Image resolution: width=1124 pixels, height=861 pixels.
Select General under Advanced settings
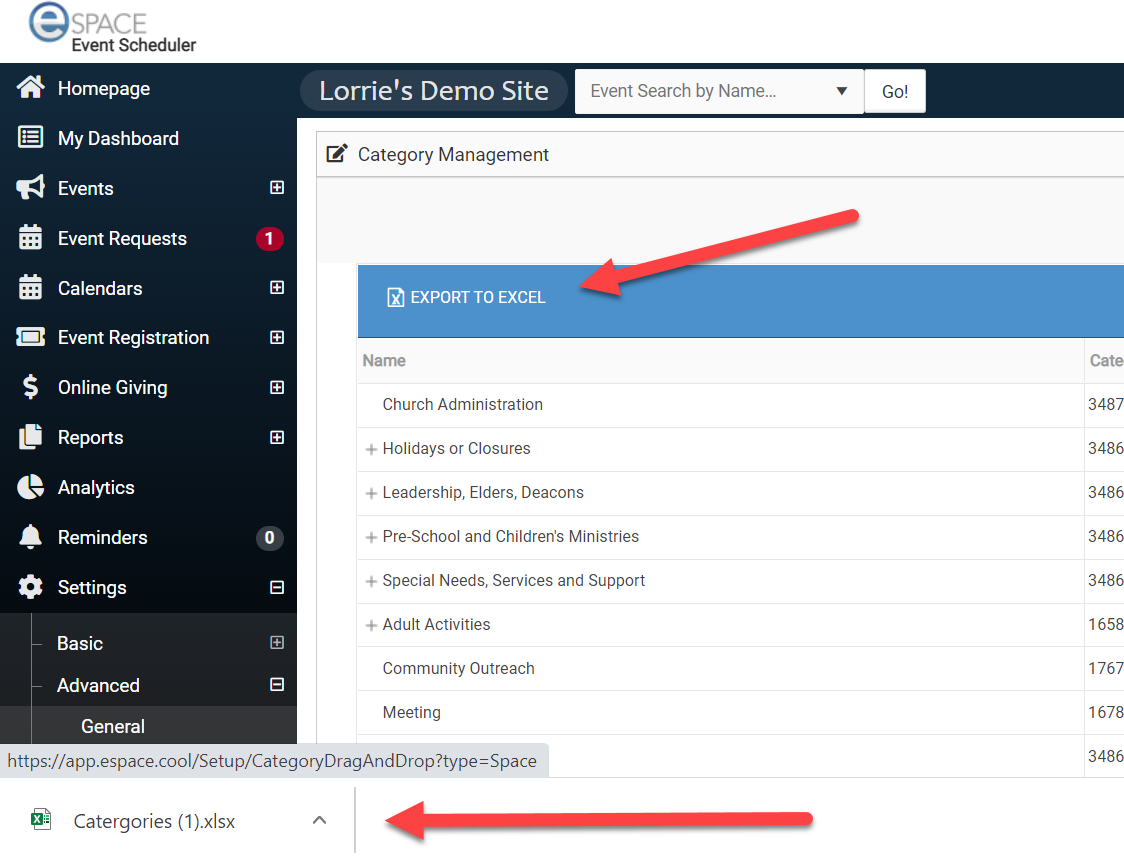[x=113, y=726]
